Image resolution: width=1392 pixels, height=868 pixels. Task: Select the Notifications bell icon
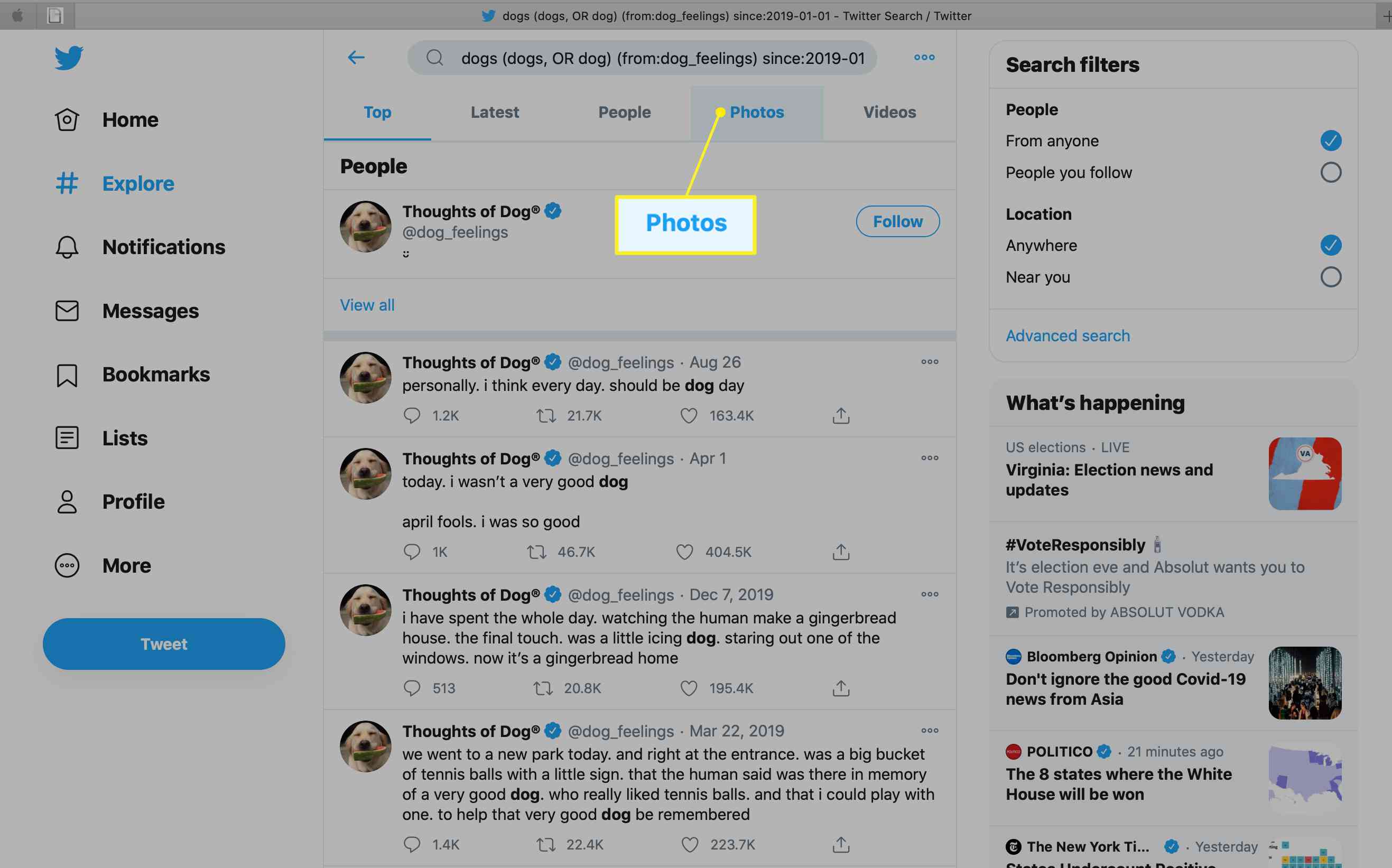click(67, 247)
